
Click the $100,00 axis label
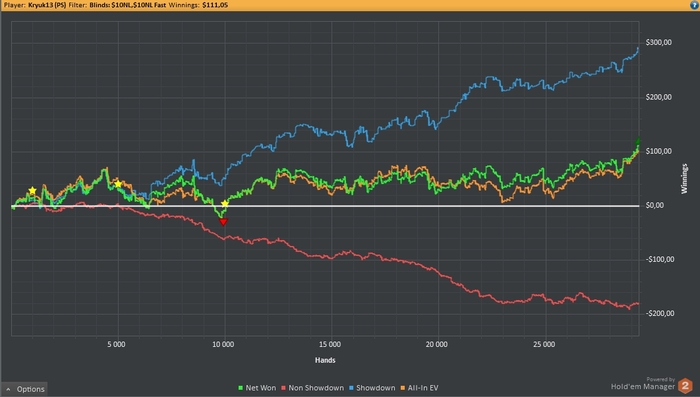tap(658, 151)
